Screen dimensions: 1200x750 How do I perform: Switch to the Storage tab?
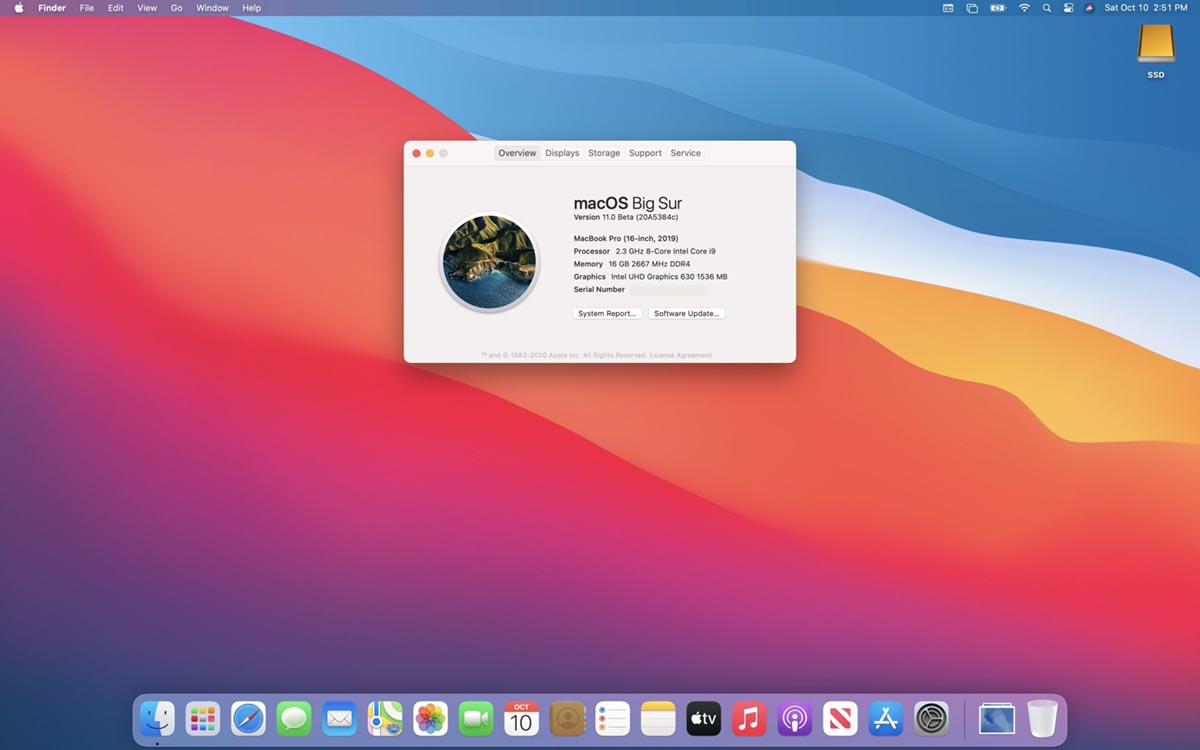[604, 153]
